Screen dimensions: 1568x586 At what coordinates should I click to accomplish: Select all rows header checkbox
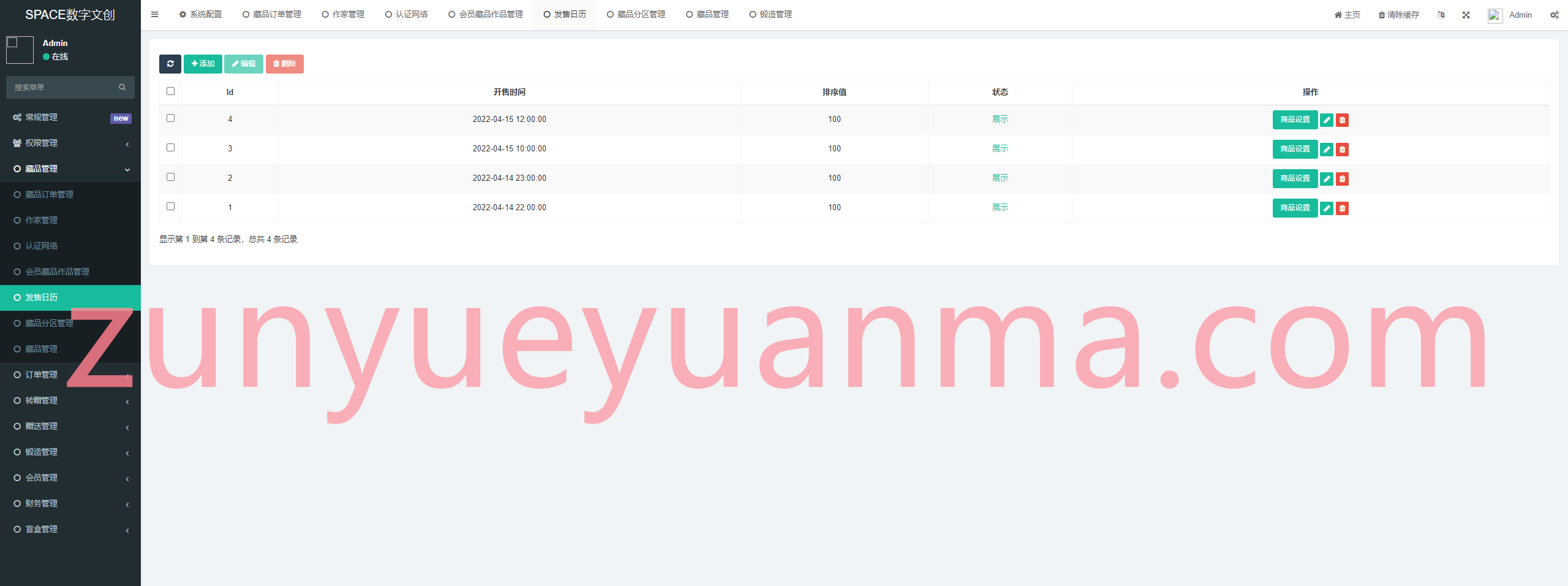171,91
